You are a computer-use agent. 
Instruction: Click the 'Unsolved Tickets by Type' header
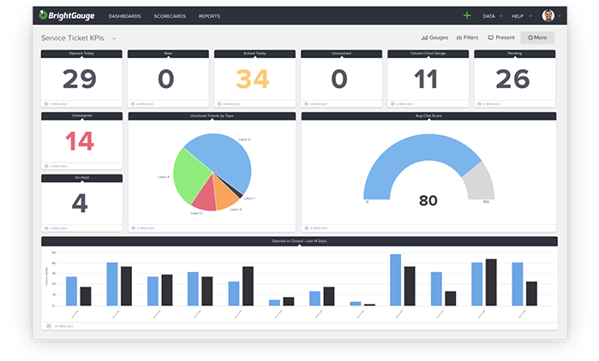tap(212, 116)
